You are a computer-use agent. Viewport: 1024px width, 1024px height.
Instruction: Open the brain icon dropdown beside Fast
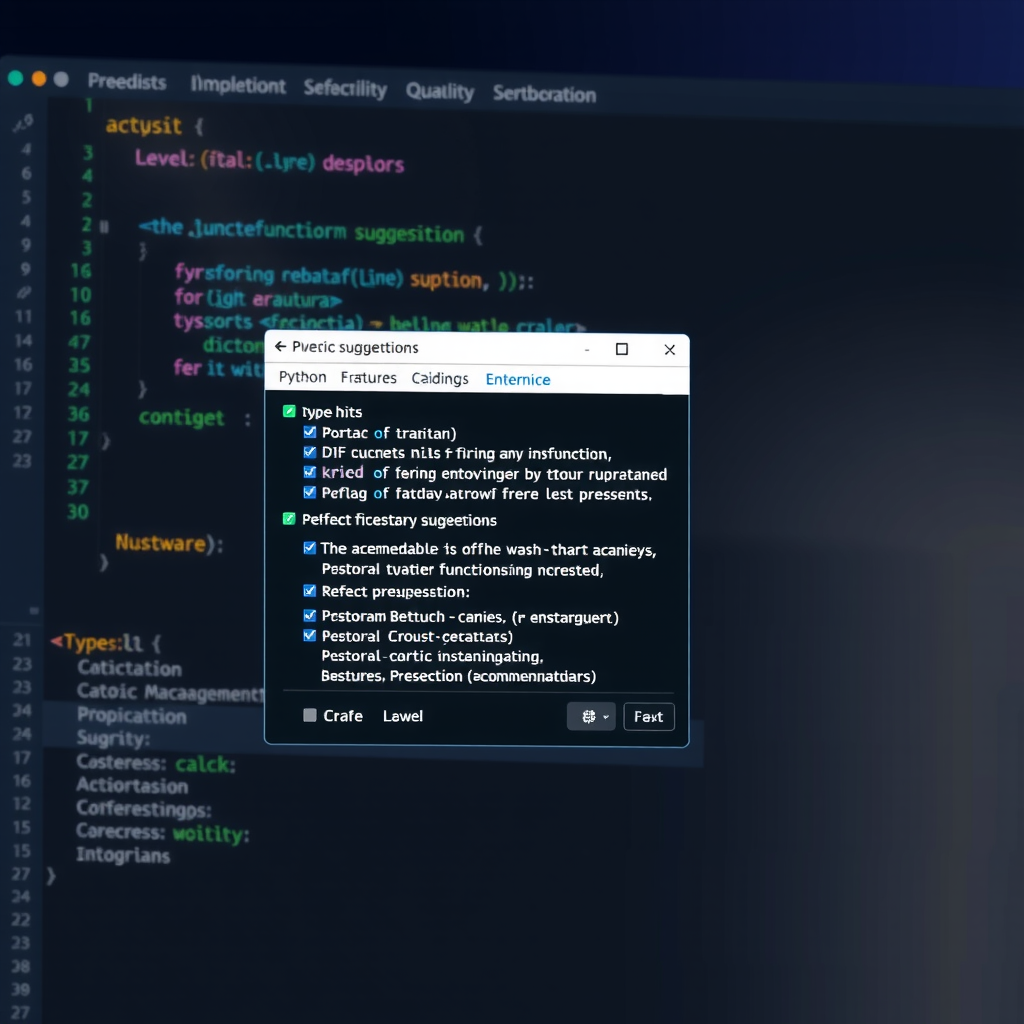(x=591, y=716)
